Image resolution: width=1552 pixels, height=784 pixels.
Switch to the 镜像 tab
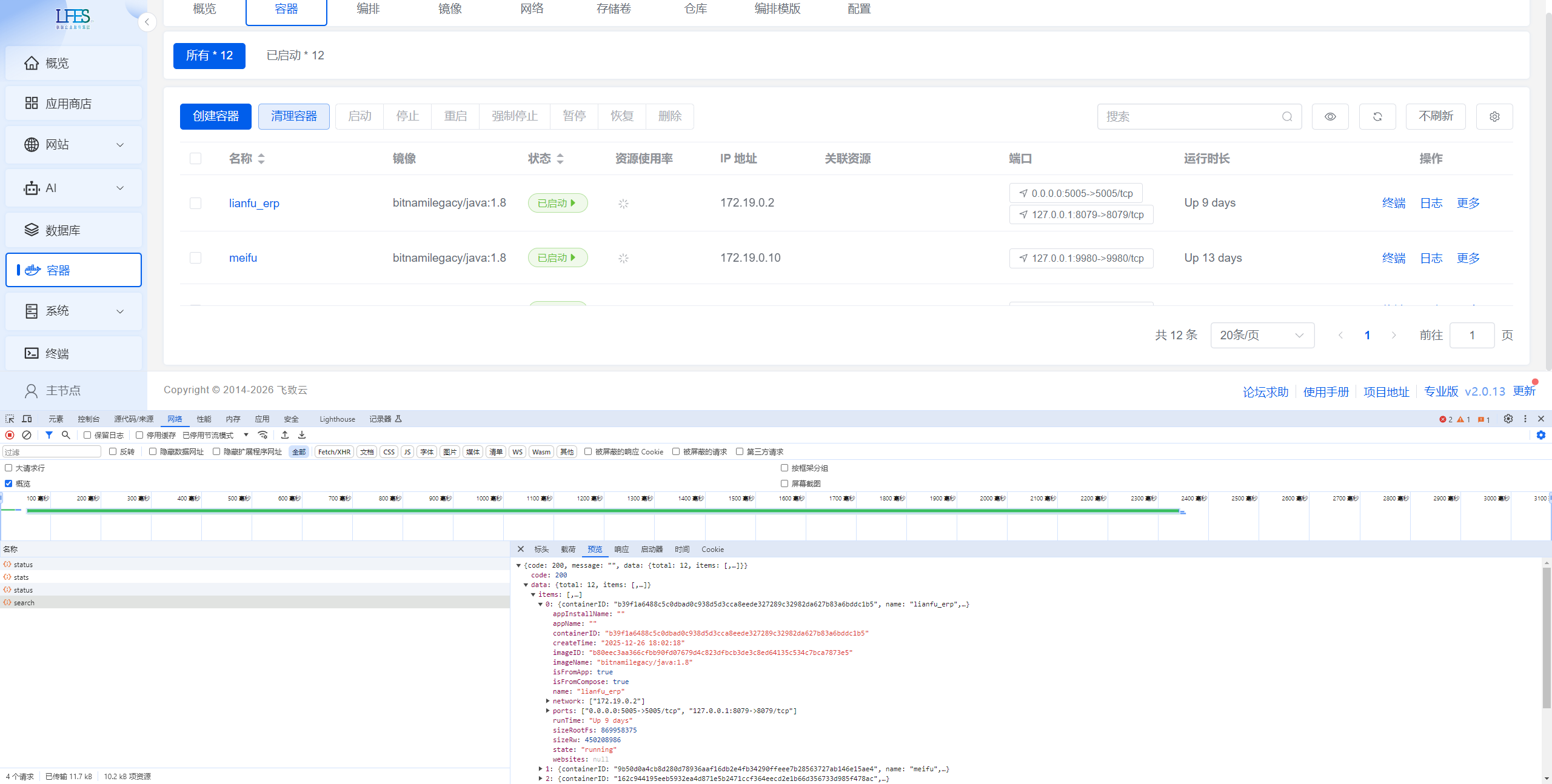coord(450,9)
